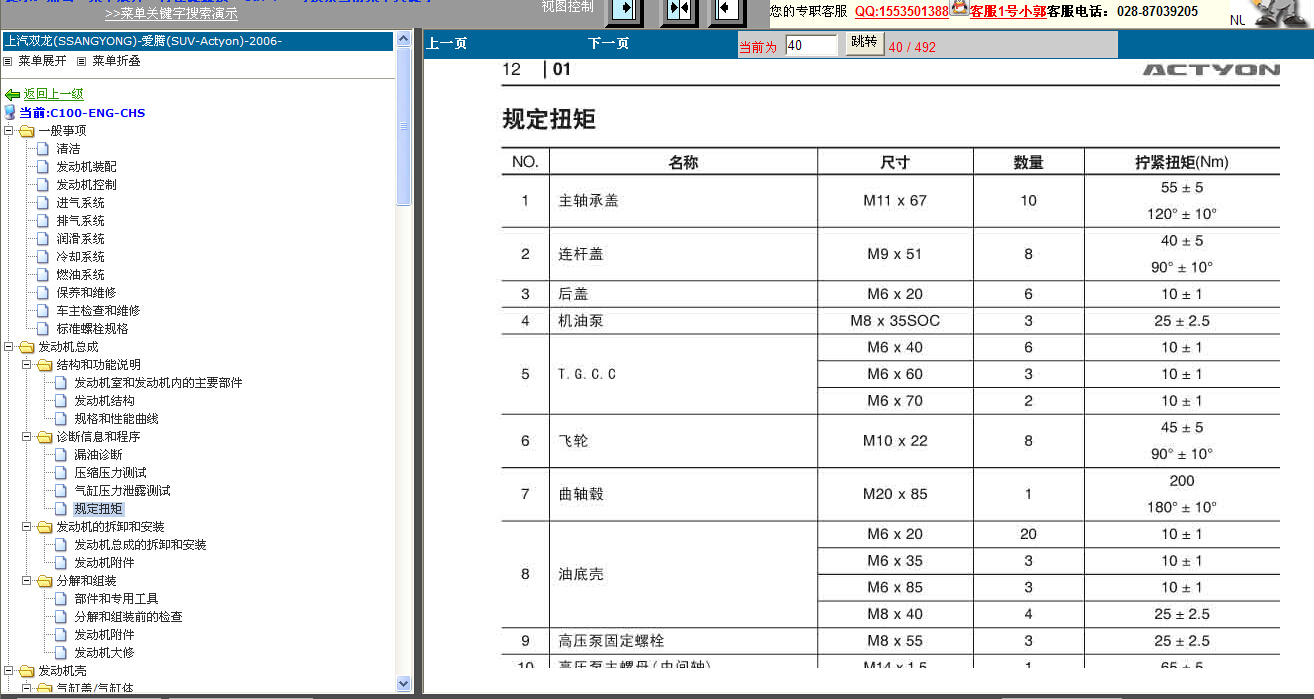Click the document icon beside 润滑系统
Viewport: 1314px width, 699px height.
click(42, 239)
